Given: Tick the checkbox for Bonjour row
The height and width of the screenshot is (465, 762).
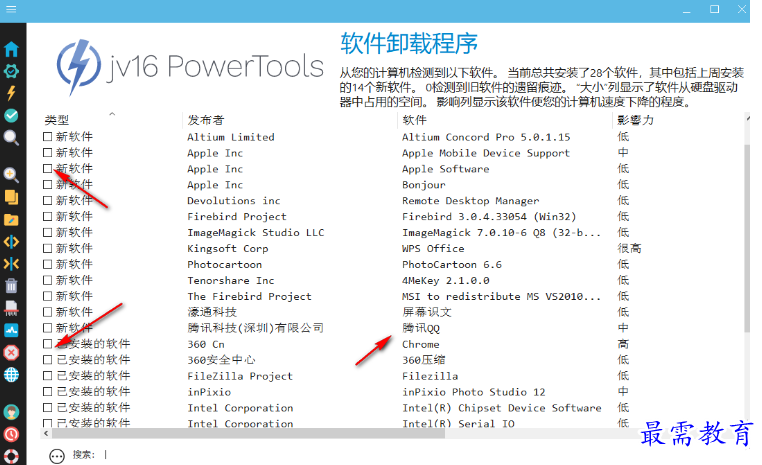Looking at the screenshot, I should tap(47, 185).
